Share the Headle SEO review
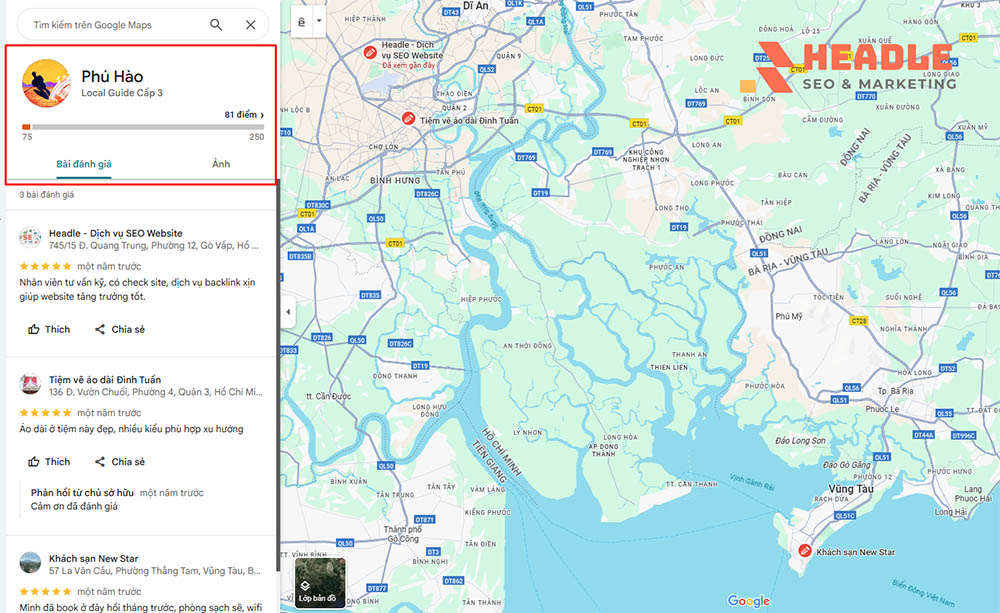Image resolution: width=1000 pixels, height=613 pixels. click(120, 329)
